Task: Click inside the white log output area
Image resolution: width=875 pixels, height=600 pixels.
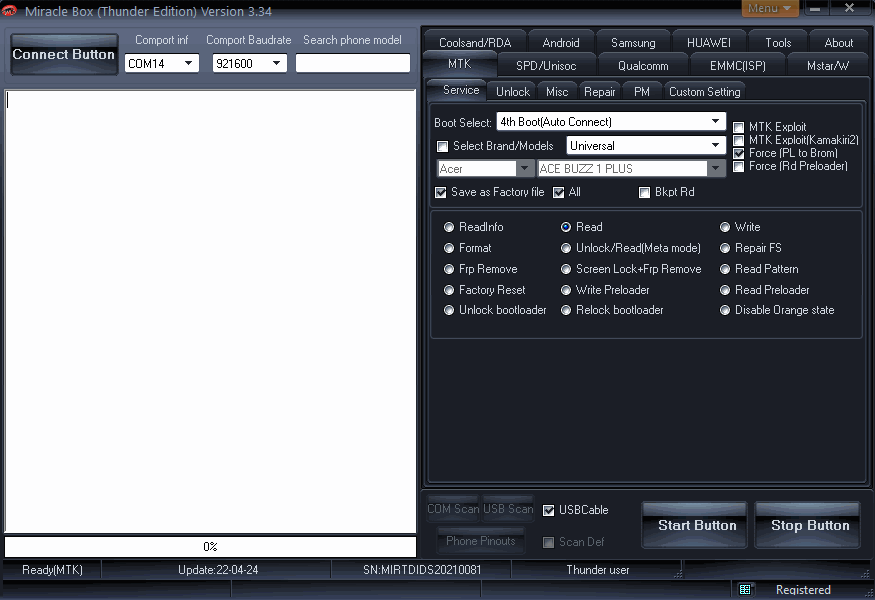Action: click(x=210, y=311)
